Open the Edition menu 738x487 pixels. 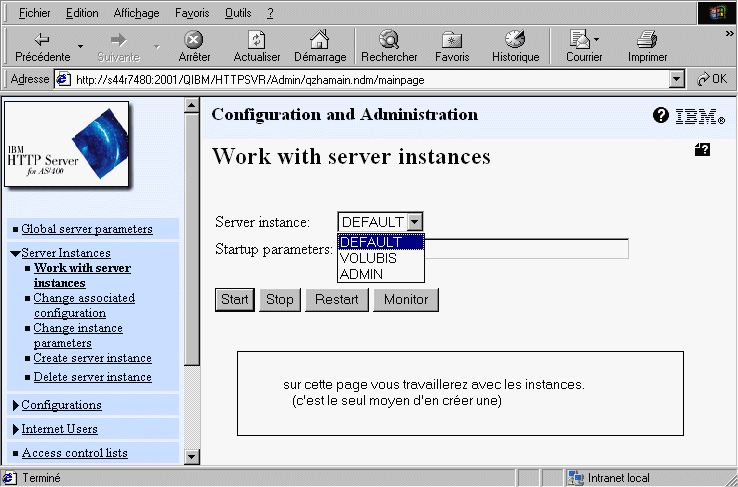(x=82, y=13)
